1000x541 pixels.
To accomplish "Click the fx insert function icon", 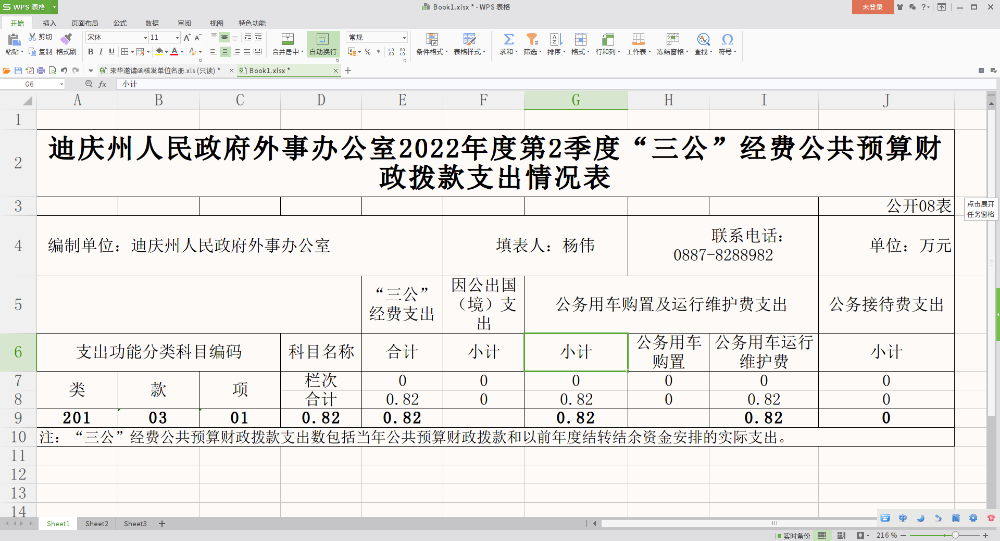I will (x=103, y=84).
